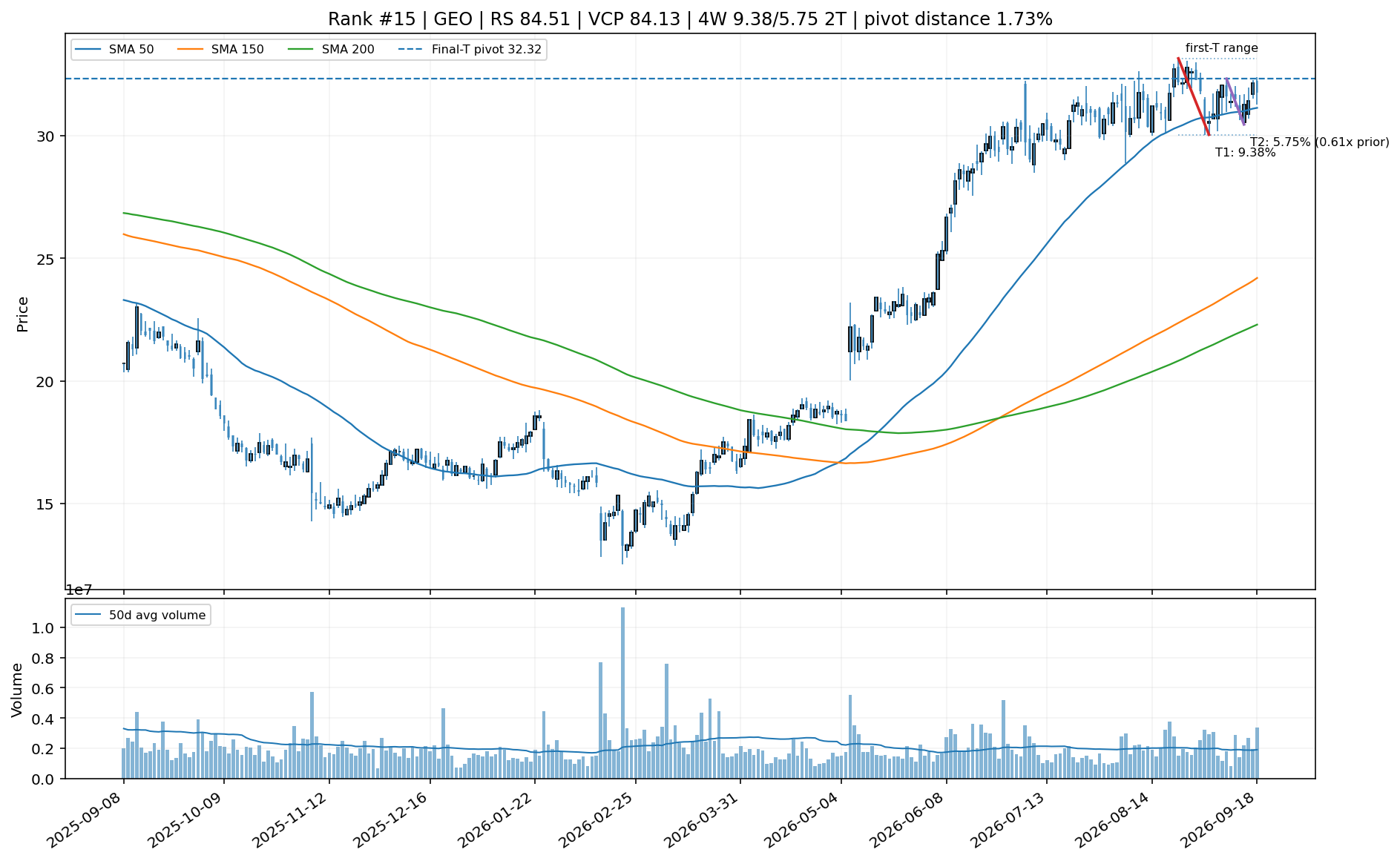Click the chart title starting with Rank #15
The image size is (1400, 861).
coord(690,19)
